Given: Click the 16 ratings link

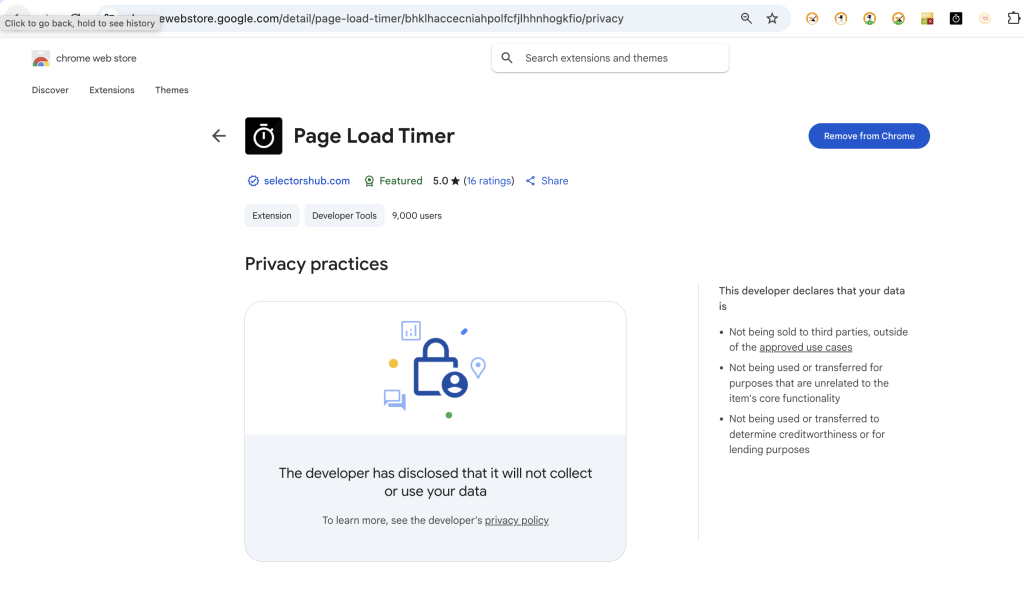Looking at the screenshot, I should point(489,181).
